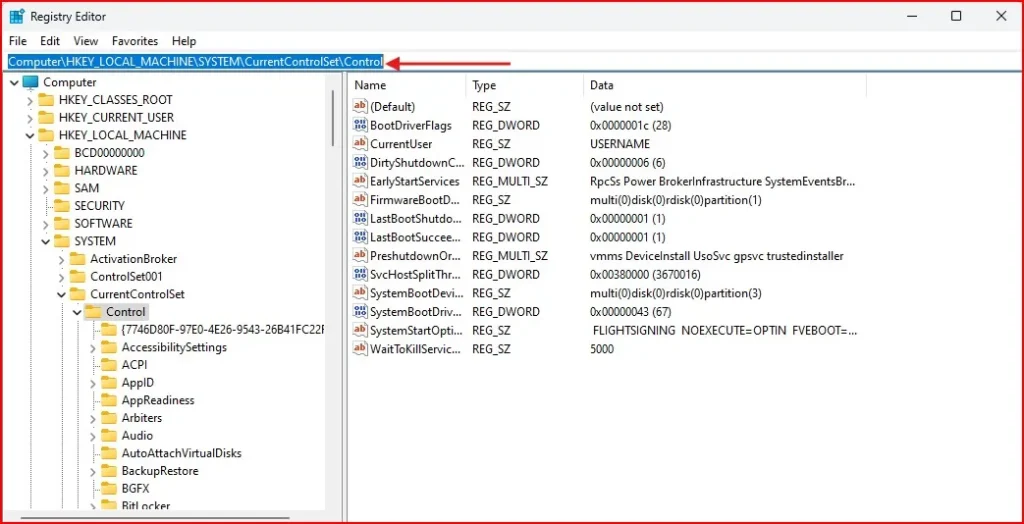Expand the ActivationBroker key
Screen dimensions: 1024x524
tap(61, 259)
